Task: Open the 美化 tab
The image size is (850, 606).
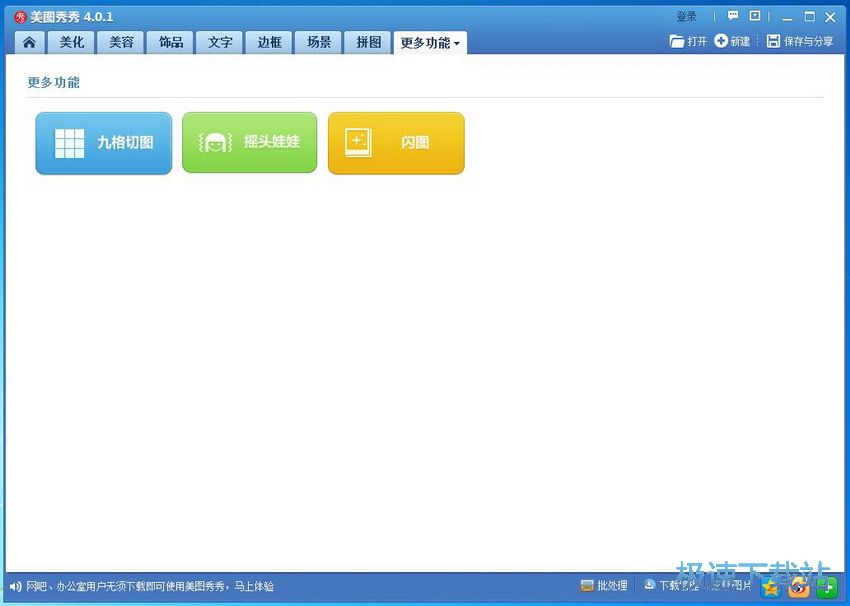Action: click(x=72, y=42)
